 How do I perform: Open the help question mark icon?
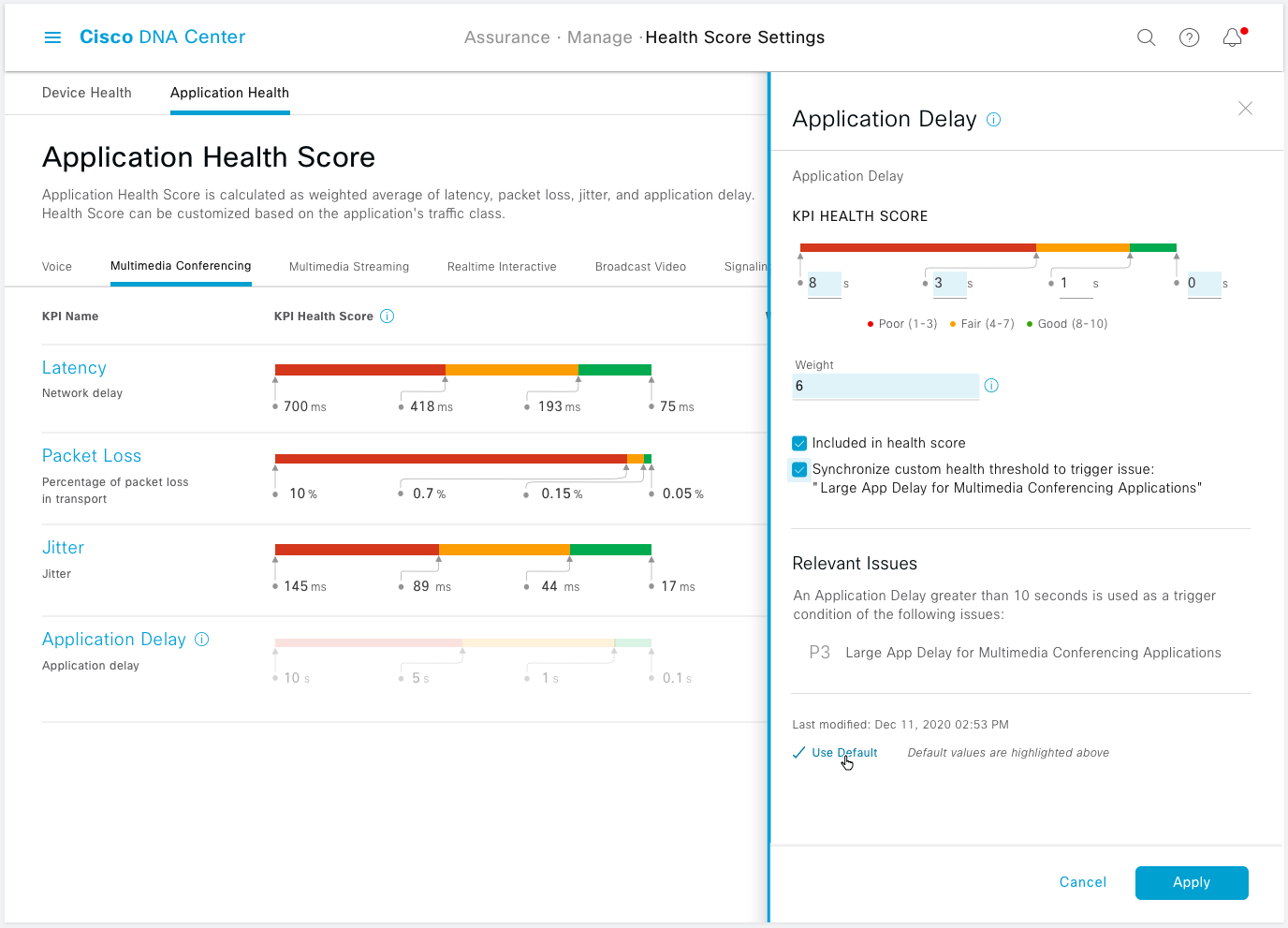(1189, 37)
